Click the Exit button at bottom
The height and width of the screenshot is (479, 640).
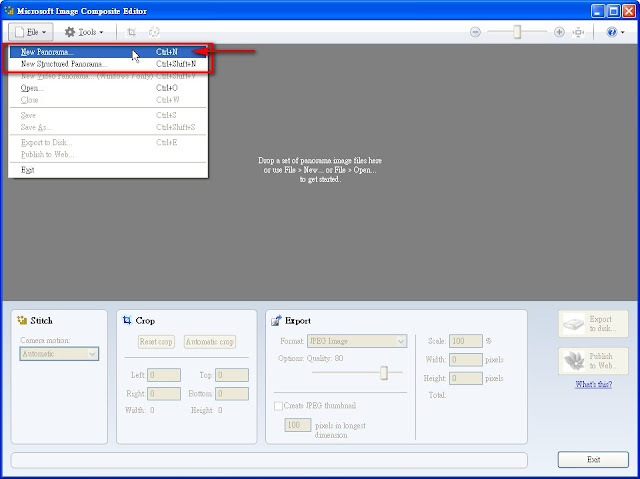[593, 459]
